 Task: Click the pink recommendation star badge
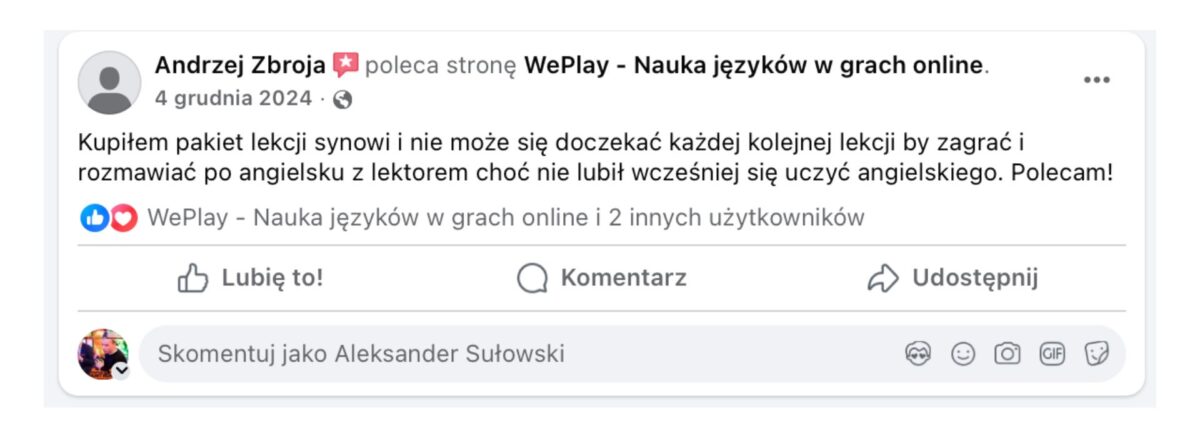click(345, 66)
